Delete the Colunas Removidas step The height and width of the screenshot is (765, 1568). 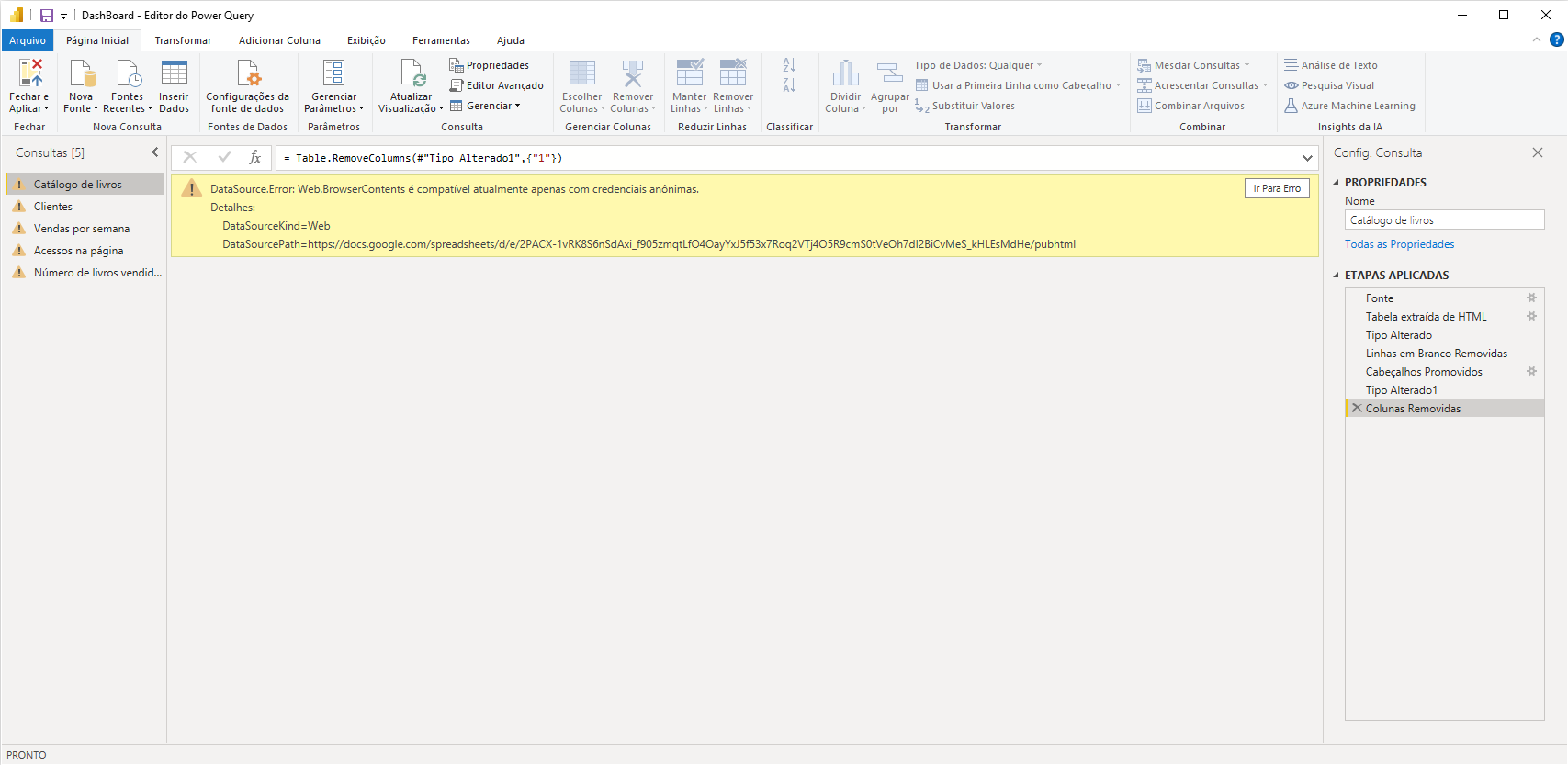coord(1357,408)
